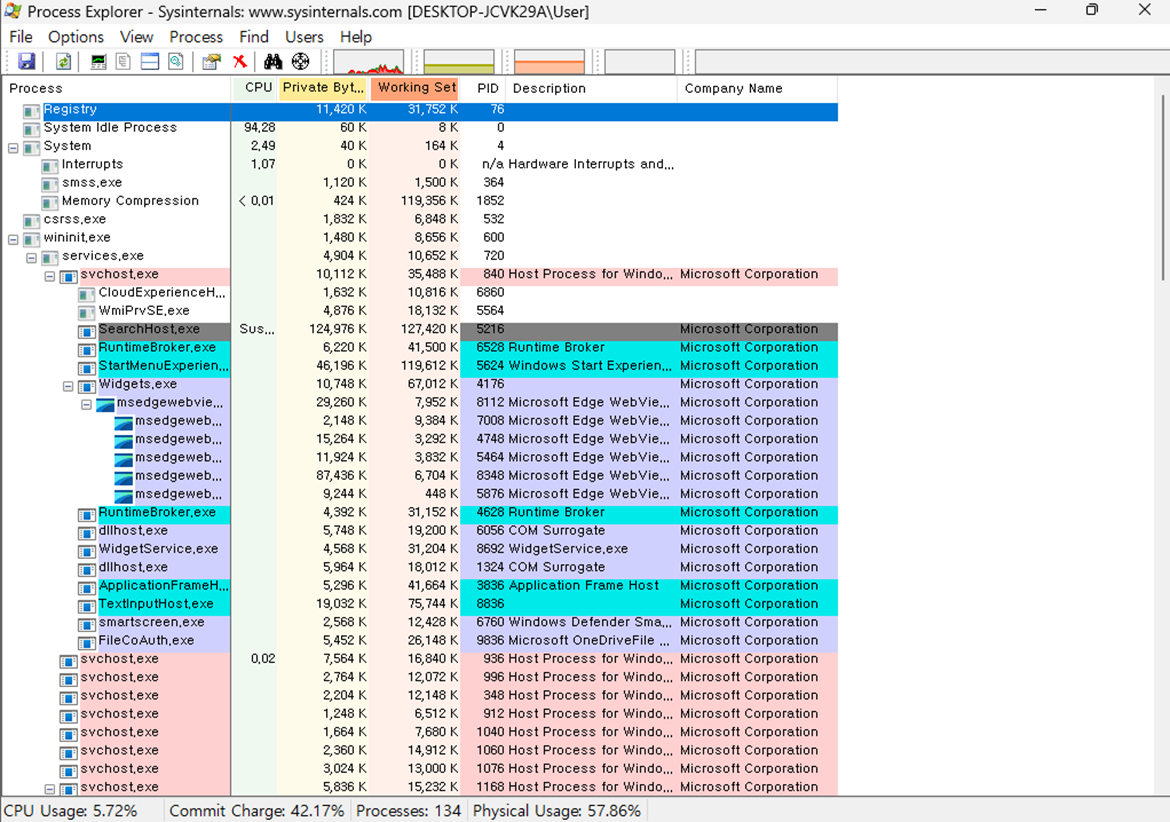Screen dimensions: 1170x822
Task: Open the File menu
Action: pos(20,37)
